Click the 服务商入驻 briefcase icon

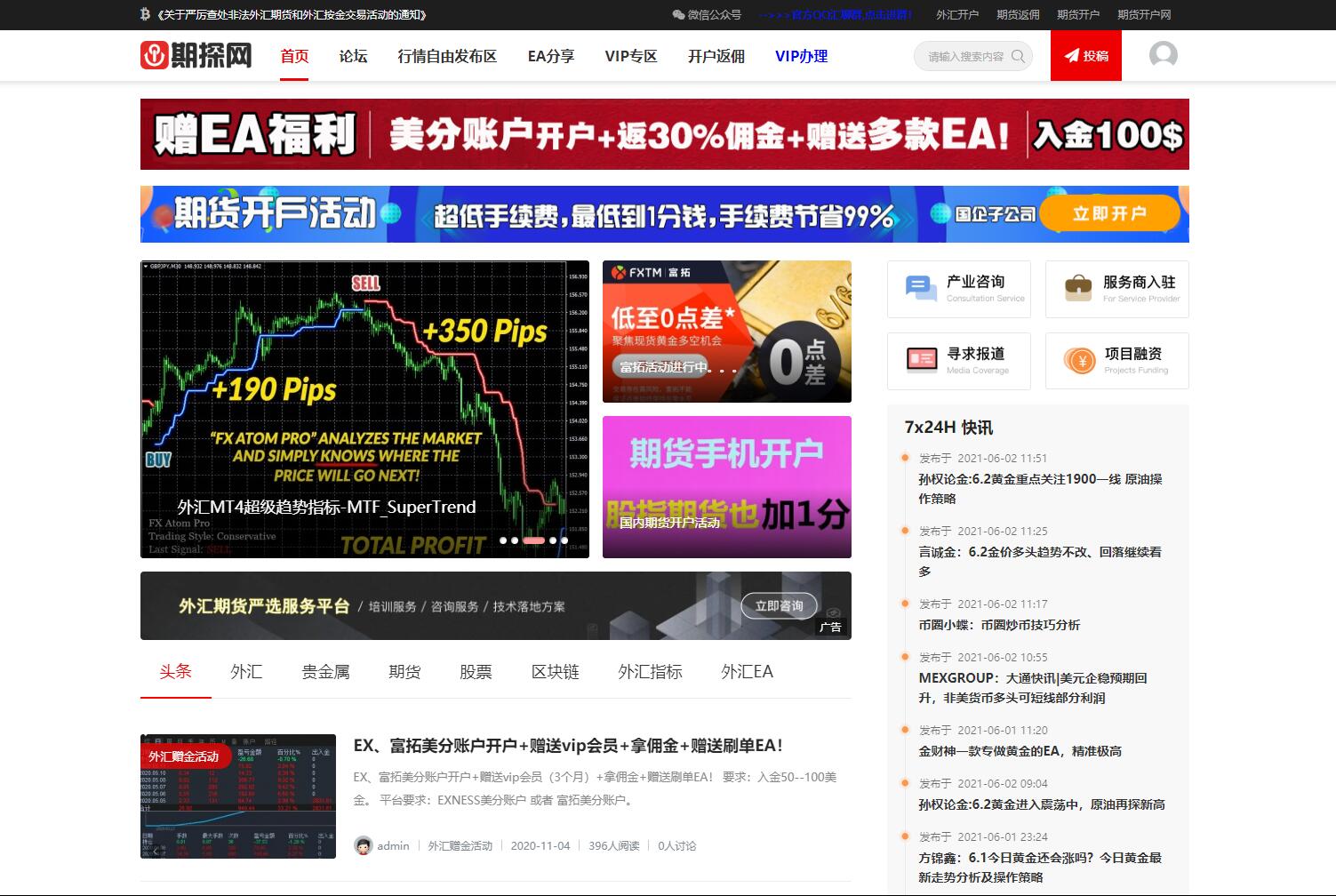point(1078,288)
